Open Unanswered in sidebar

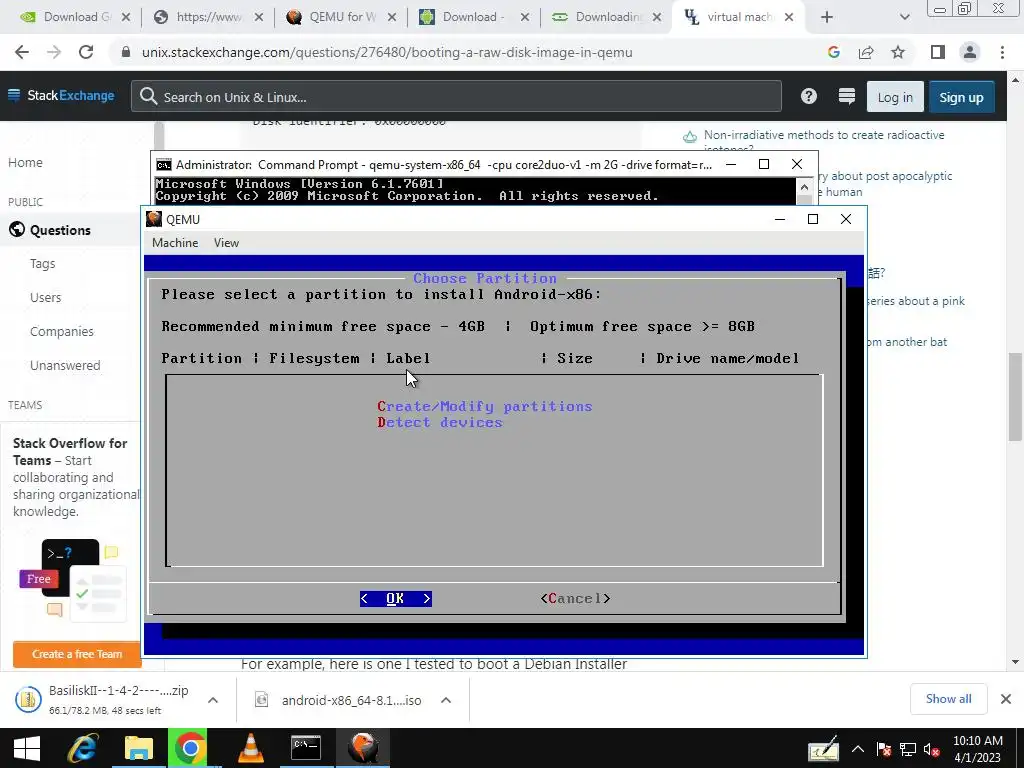coord(65,366)
